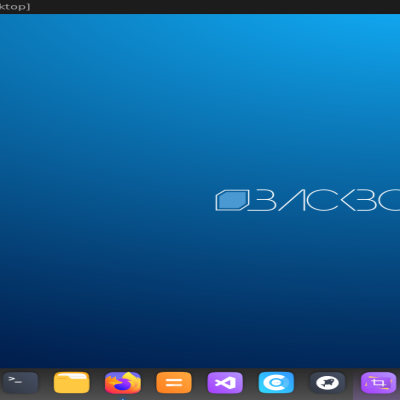
Task: Open the purple screenshot crop tool
Action: pos(379,383)
